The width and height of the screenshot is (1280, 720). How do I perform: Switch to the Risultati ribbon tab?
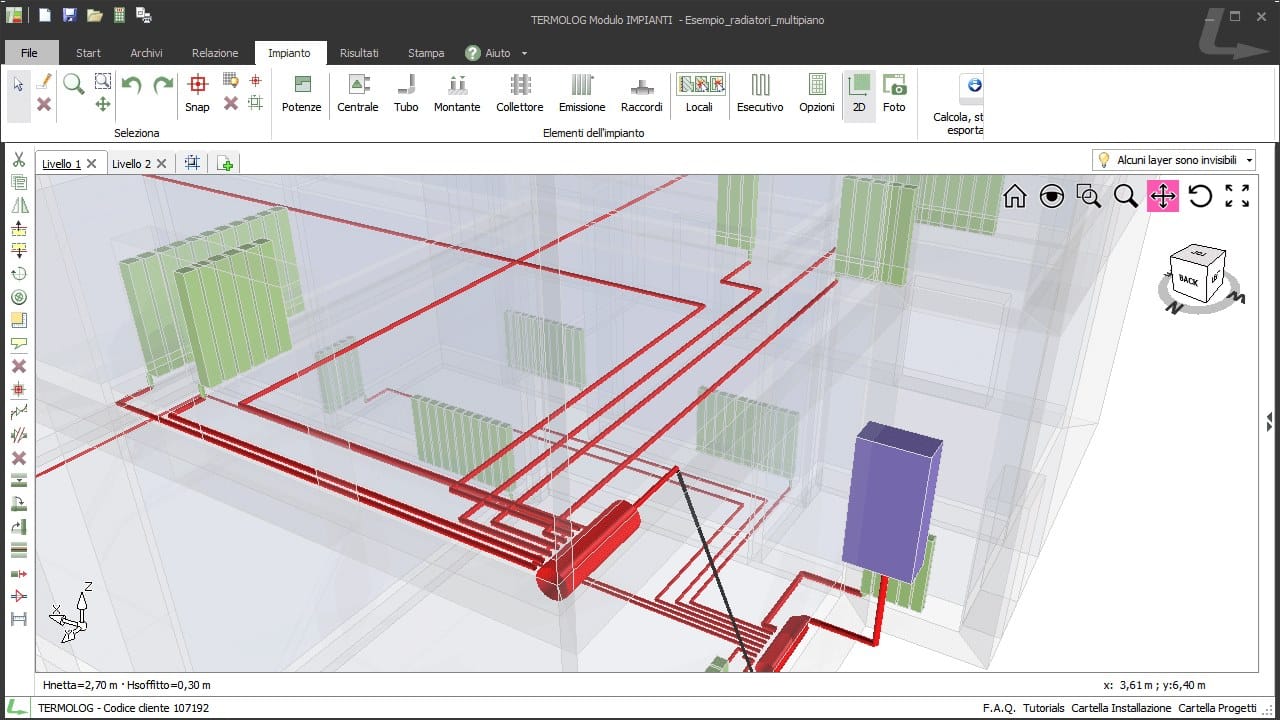pos(359,53)
